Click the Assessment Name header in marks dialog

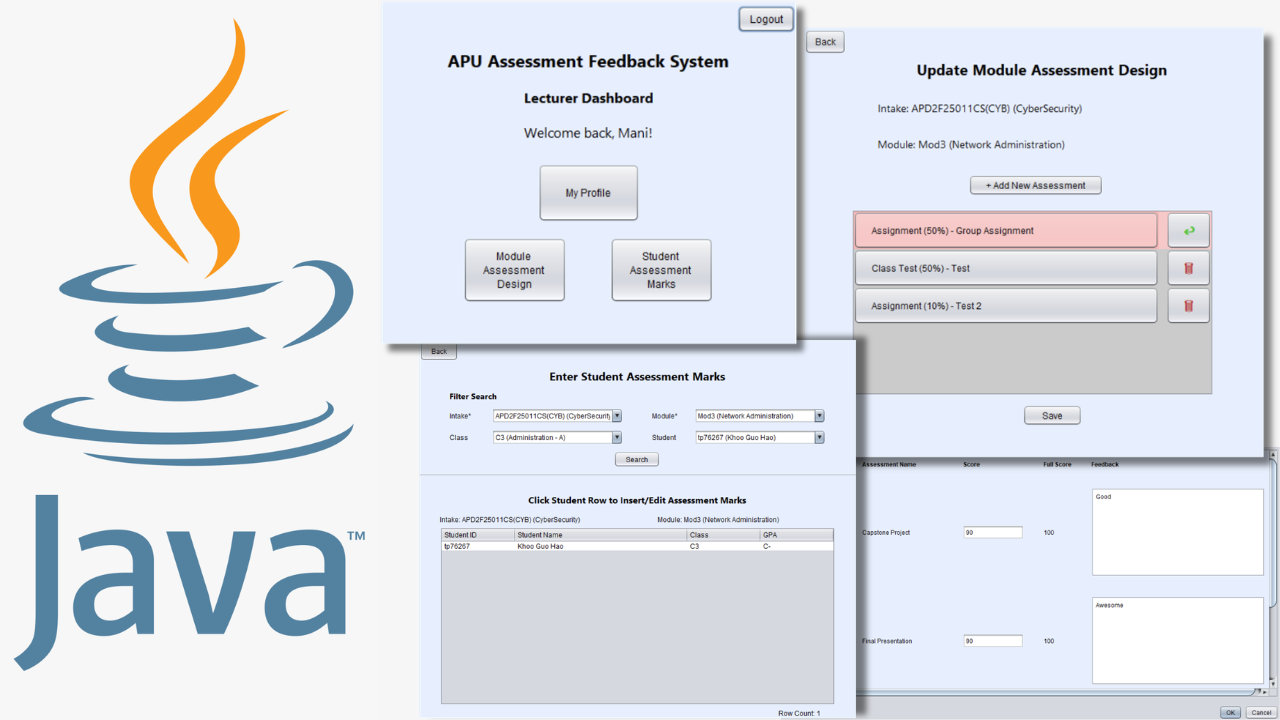889,465
